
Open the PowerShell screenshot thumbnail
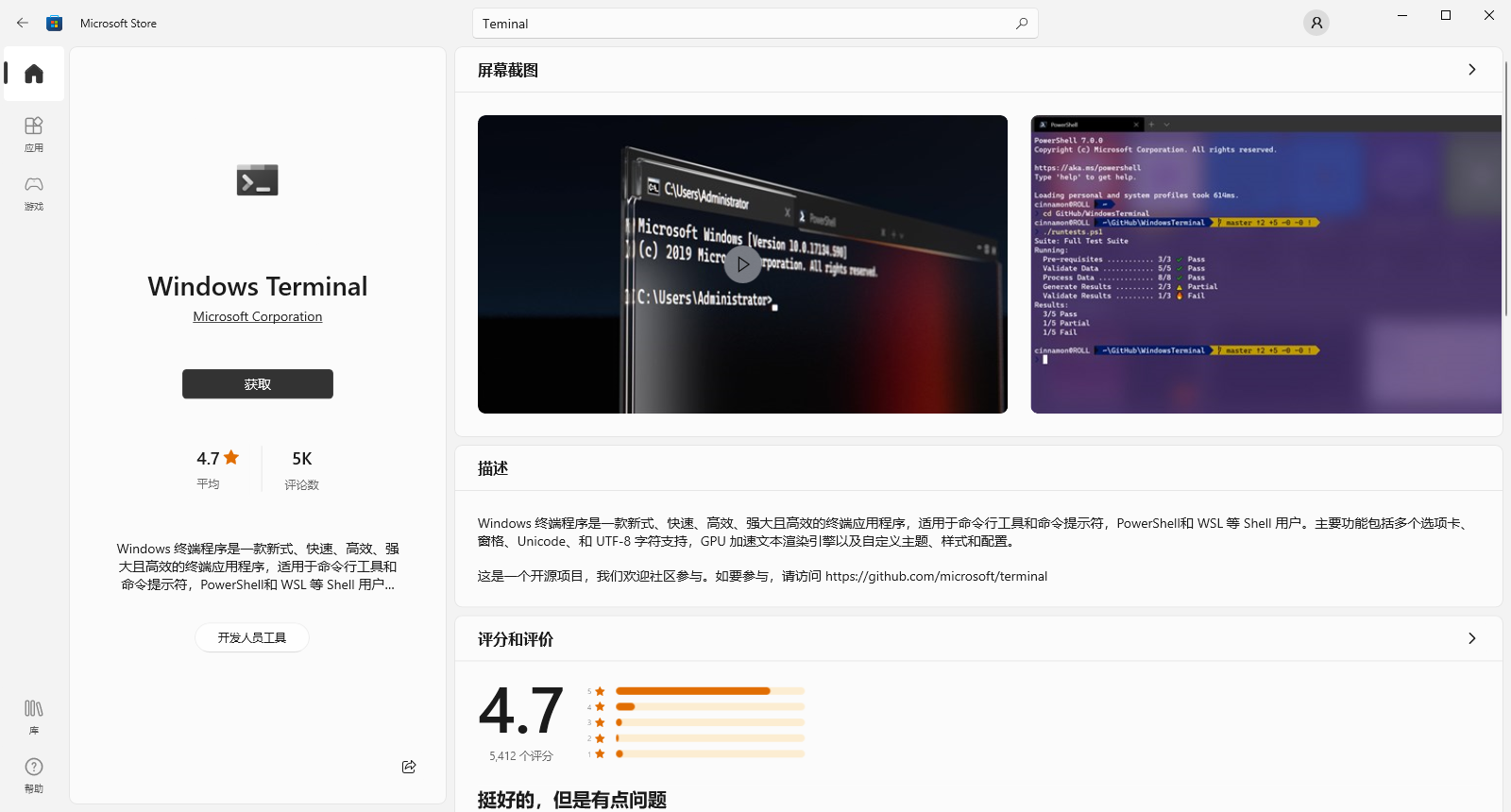(1265, 264)
